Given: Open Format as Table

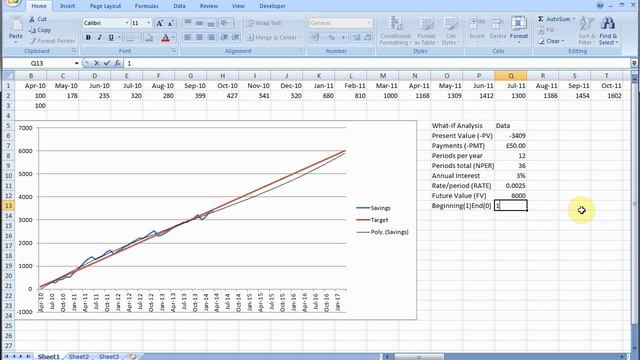Looking at the screenshot, I should pyautogui.click(x=426, y=30).
